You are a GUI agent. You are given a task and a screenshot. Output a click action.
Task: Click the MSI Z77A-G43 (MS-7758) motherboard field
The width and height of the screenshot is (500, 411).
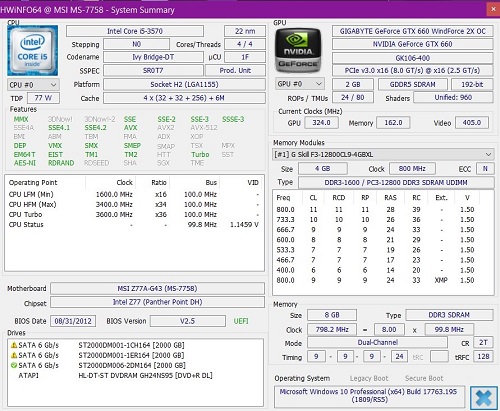157,288
